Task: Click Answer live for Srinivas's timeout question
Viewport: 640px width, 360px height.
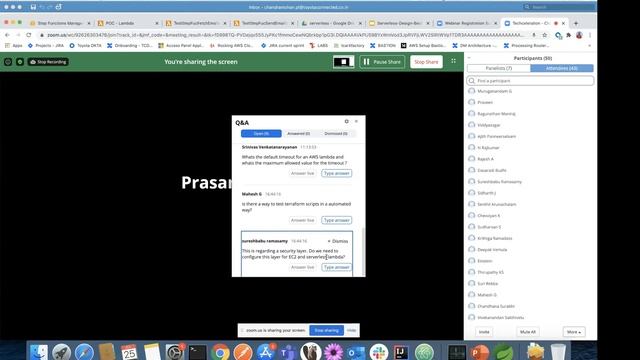Action: click(x=302, y=173)
